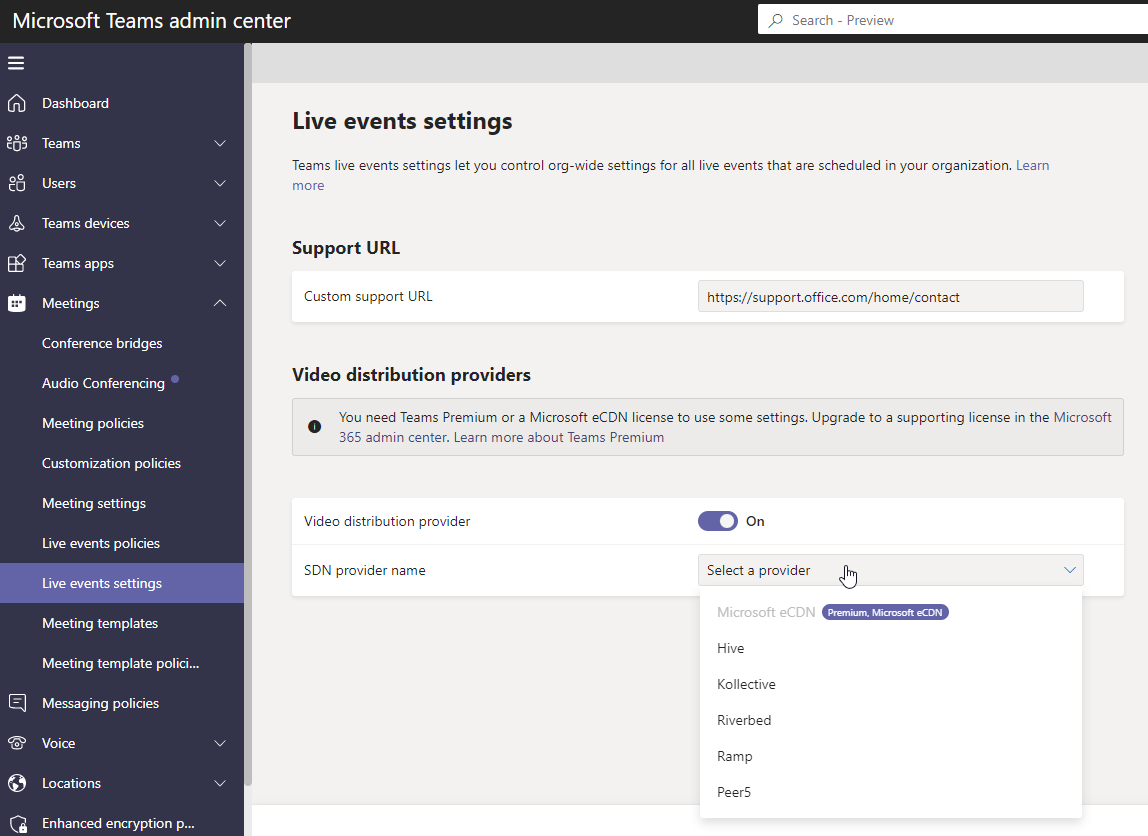
Task: Select Live events settings nav item
Action: 122,583
